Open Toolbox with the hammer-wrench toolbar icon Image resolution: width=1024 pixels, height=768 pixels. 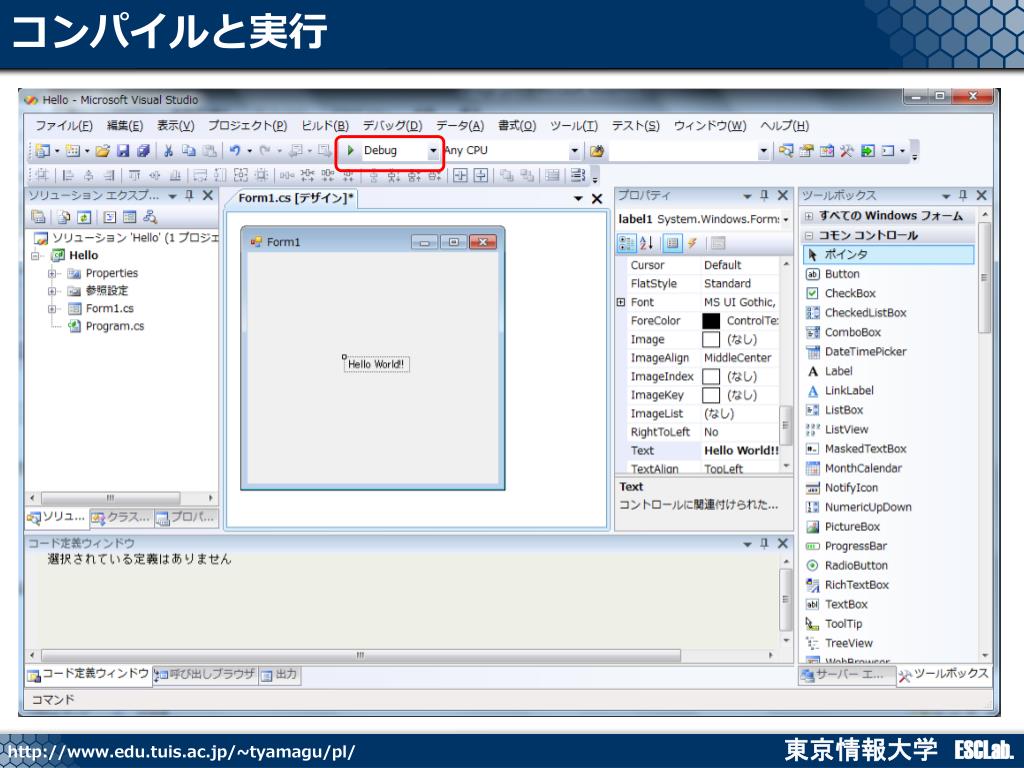coord(847,151)
